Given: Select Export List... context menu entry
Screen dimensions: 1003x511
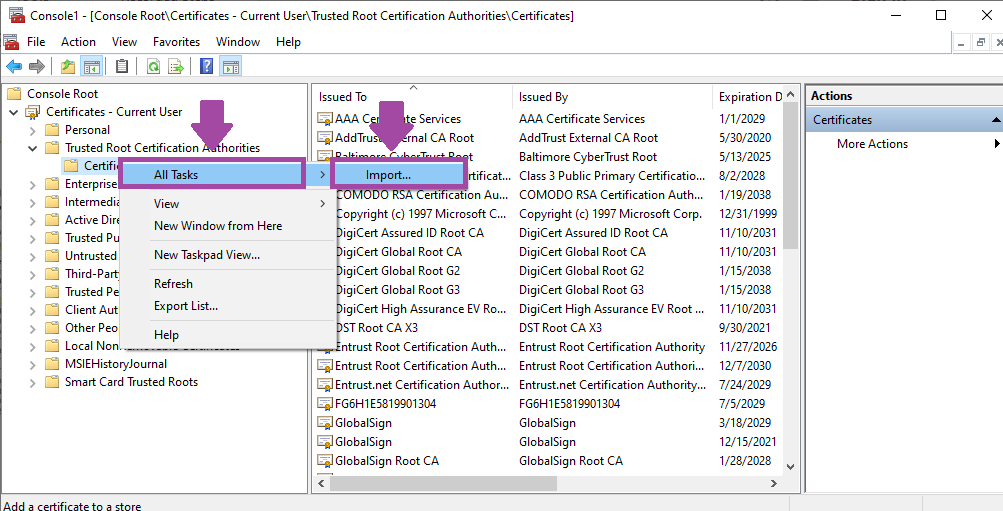Looking at the screenshot, I should (186, 306).
